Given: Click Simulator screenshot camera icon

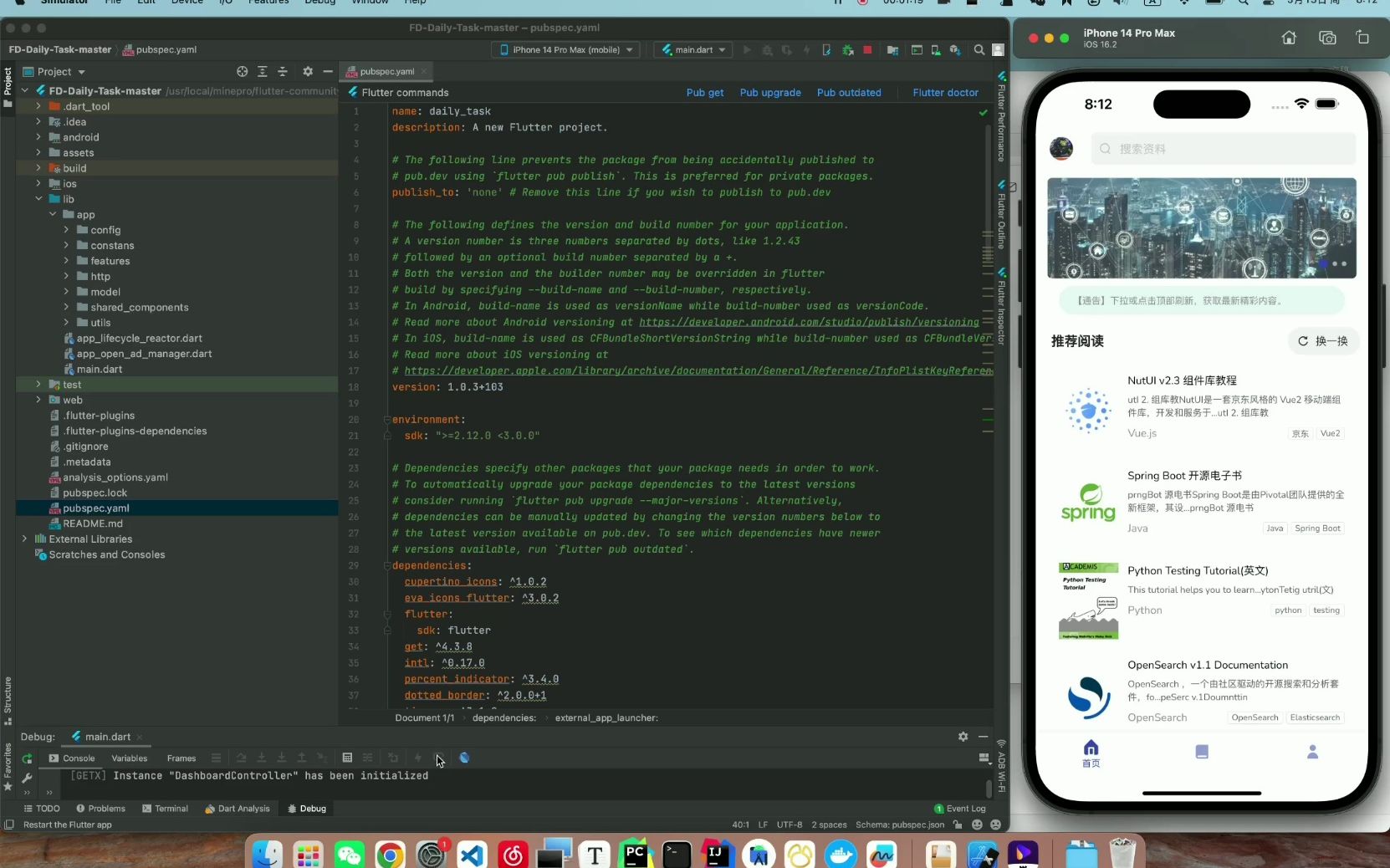Looking at the screenshot, I should tap(1327, 38).
